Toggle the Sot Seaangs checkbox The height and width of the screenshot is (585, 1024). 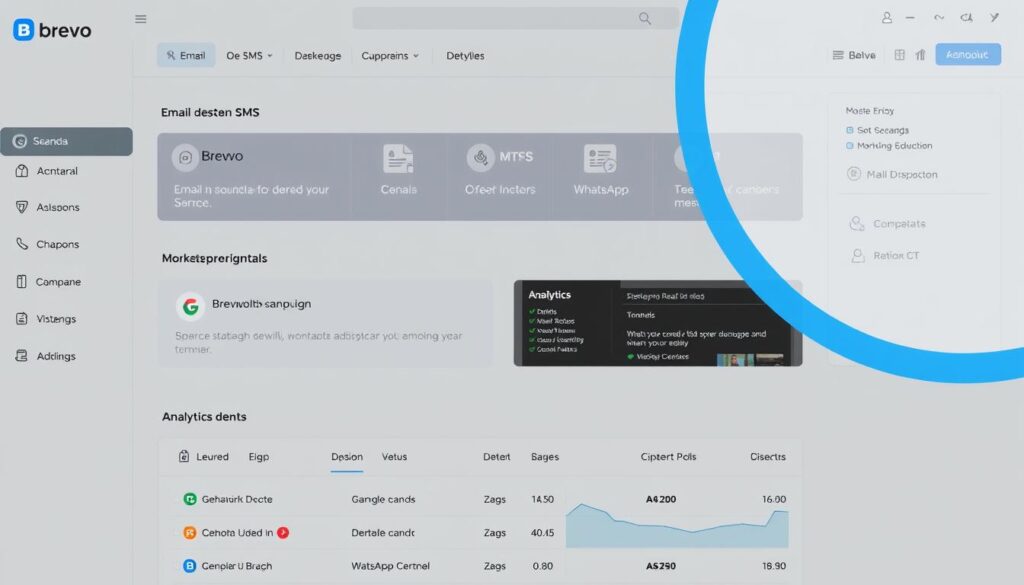(850, 130)
